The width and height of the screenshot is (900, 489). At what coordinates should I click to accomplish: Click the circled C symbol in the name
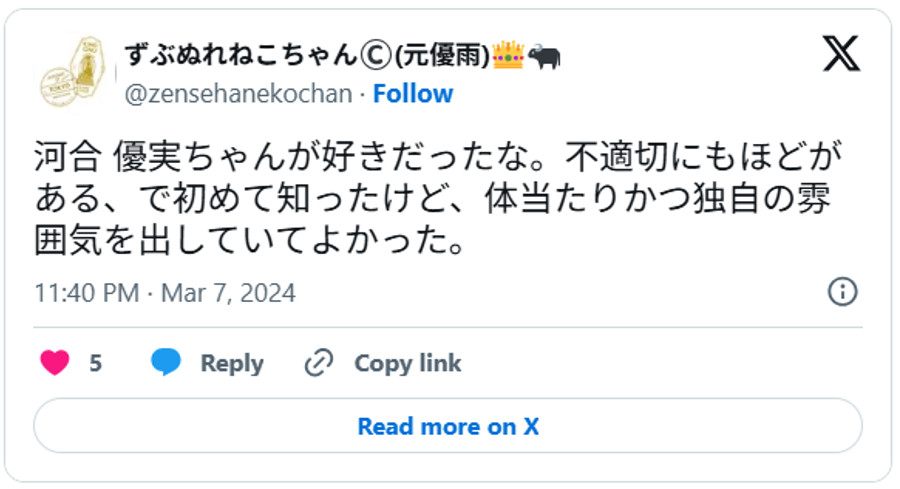(375, 56)
